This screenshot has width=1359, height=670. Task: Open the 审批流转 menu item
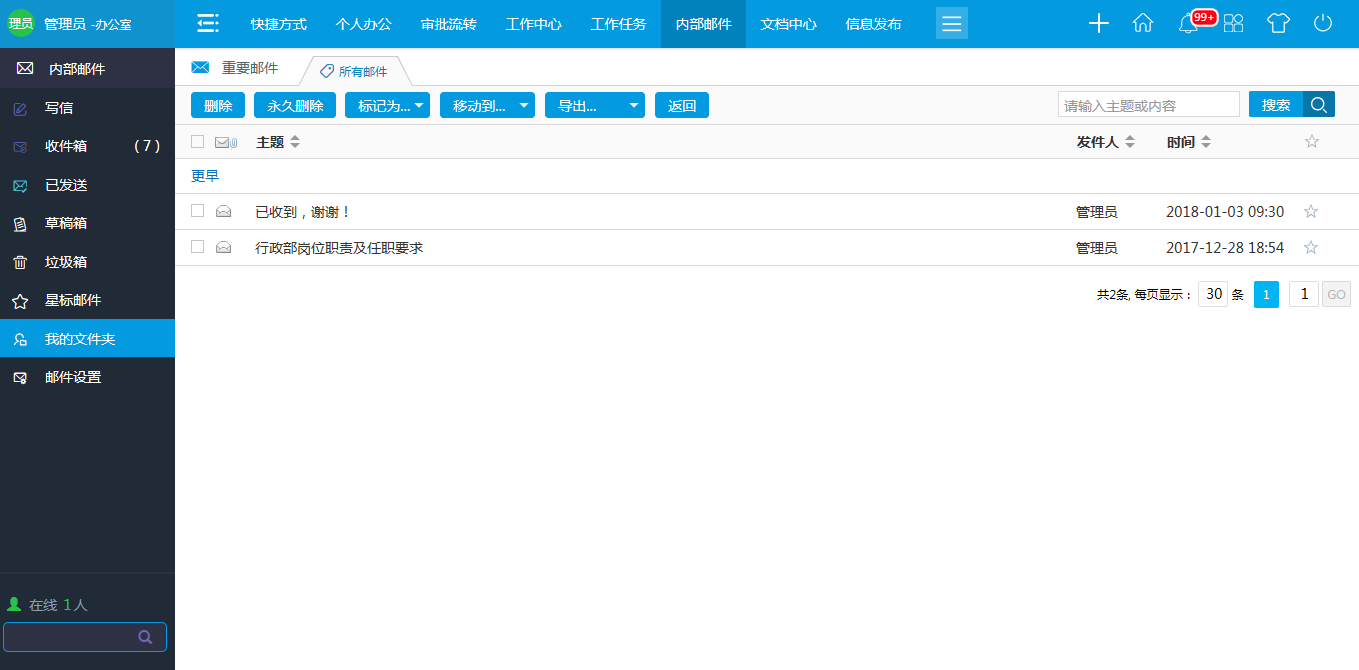coord(449,23)
